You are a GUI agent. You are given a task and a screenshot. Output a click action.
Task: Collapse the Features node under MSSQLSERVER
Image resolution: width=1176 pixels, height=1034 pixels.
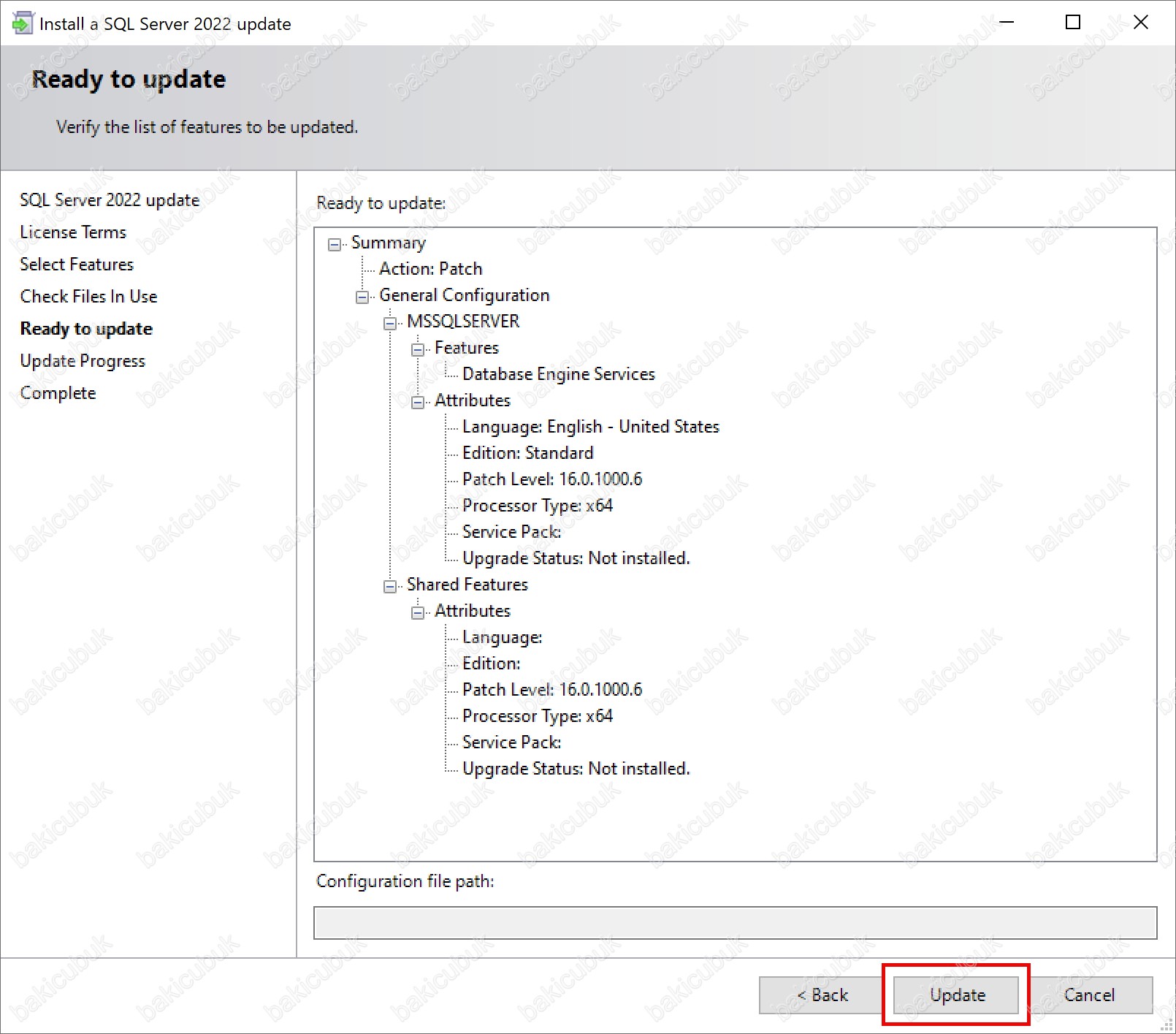click(418, 349)
